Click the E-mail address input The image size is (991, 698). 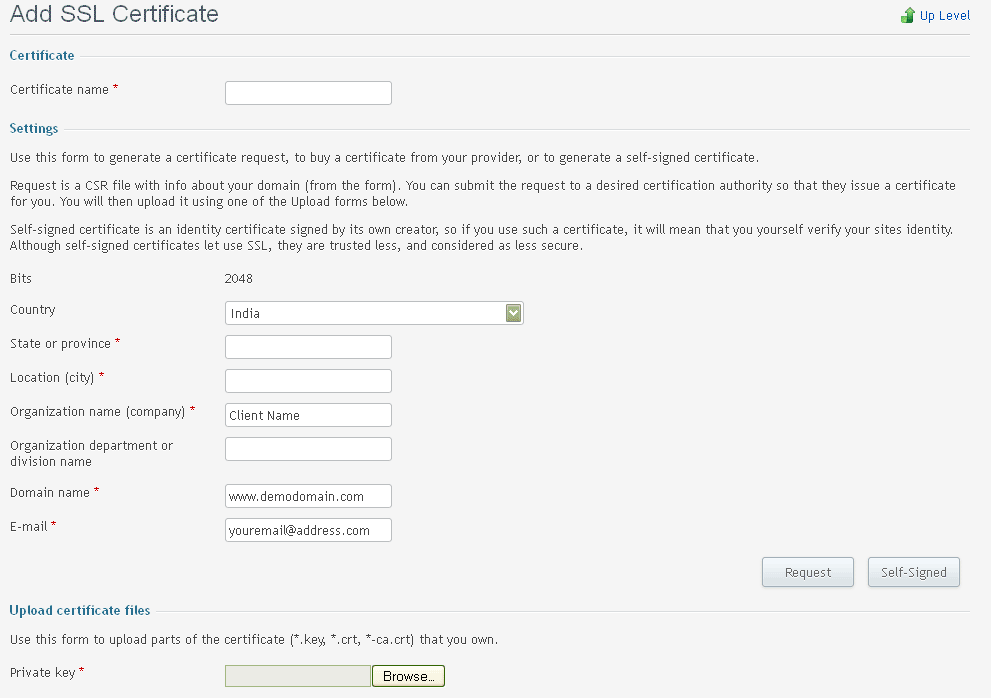click(308, 530)
